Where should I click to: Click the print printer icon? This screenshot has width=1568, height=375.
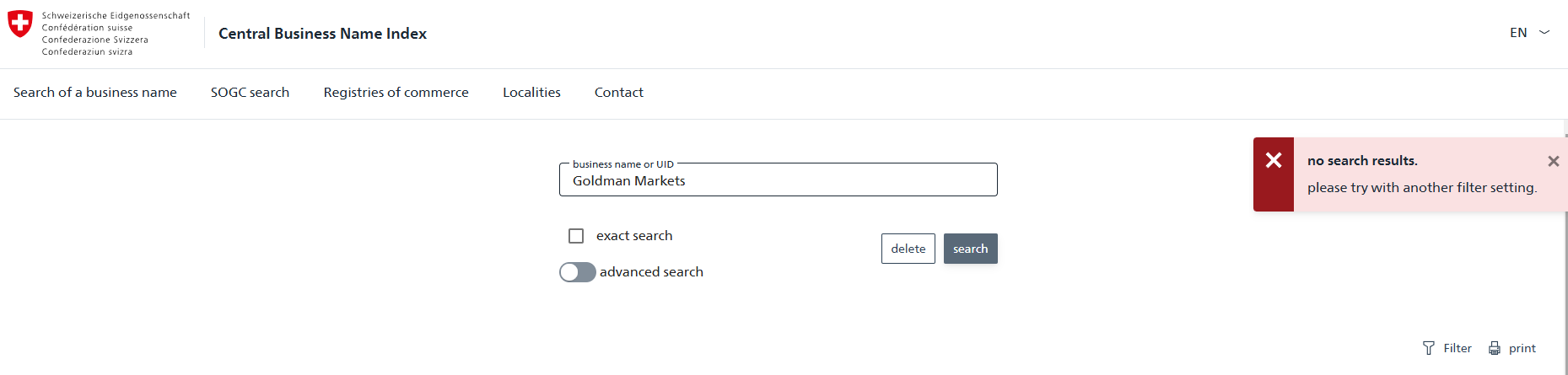1495,348
